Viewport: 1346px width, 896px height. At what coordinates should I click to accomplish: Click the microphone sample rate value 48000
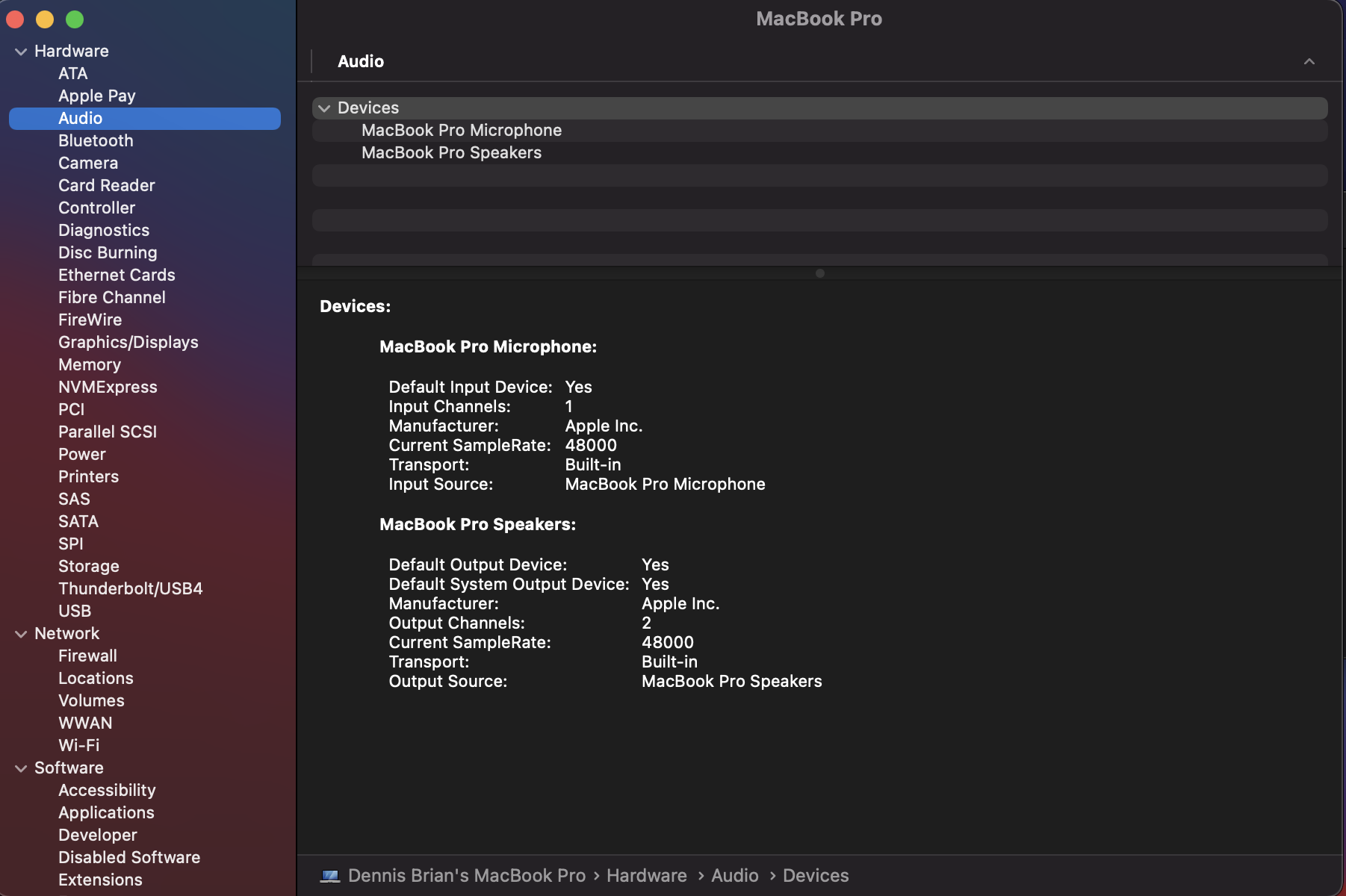(x=591, y=445)
